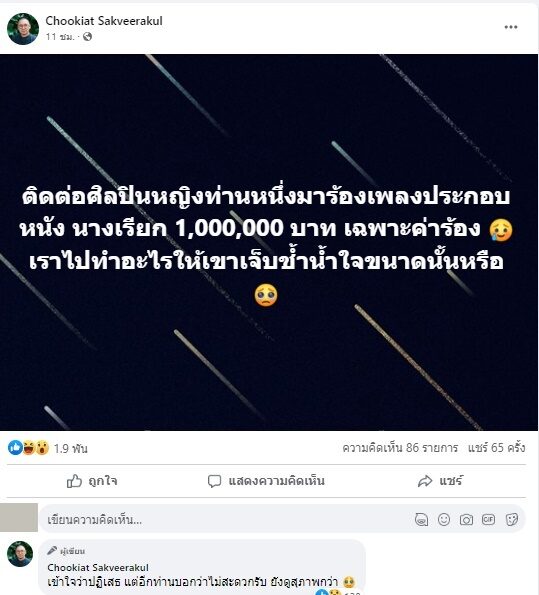Click the post author's profile picture

(x=23, y=29)
